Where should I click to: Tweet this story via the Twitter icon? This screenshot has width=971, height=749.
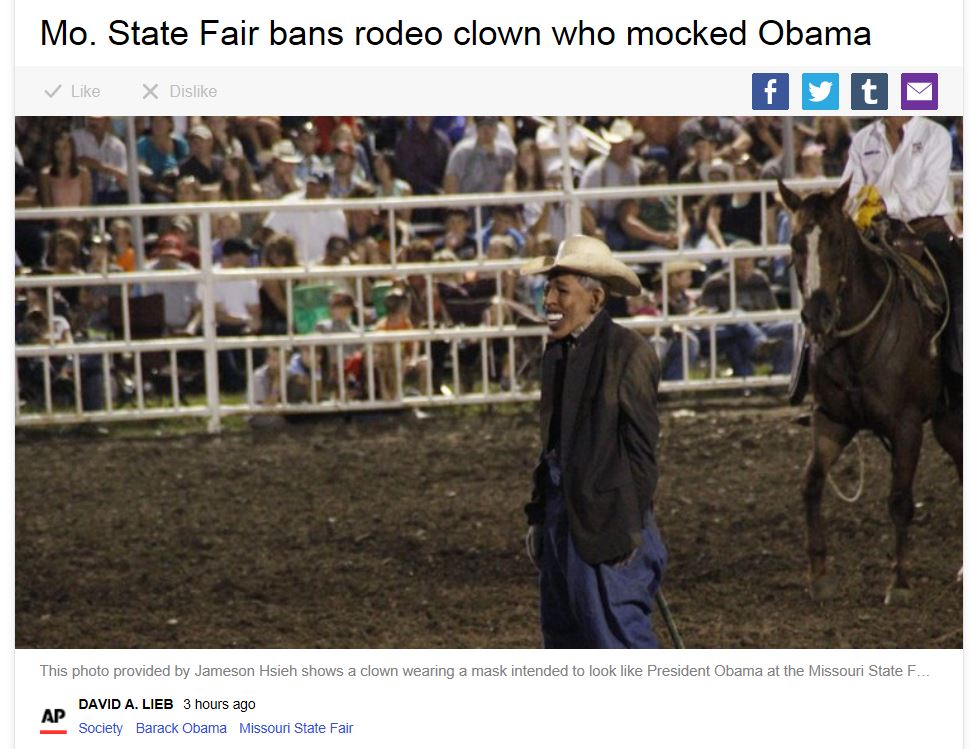[820, 91]
